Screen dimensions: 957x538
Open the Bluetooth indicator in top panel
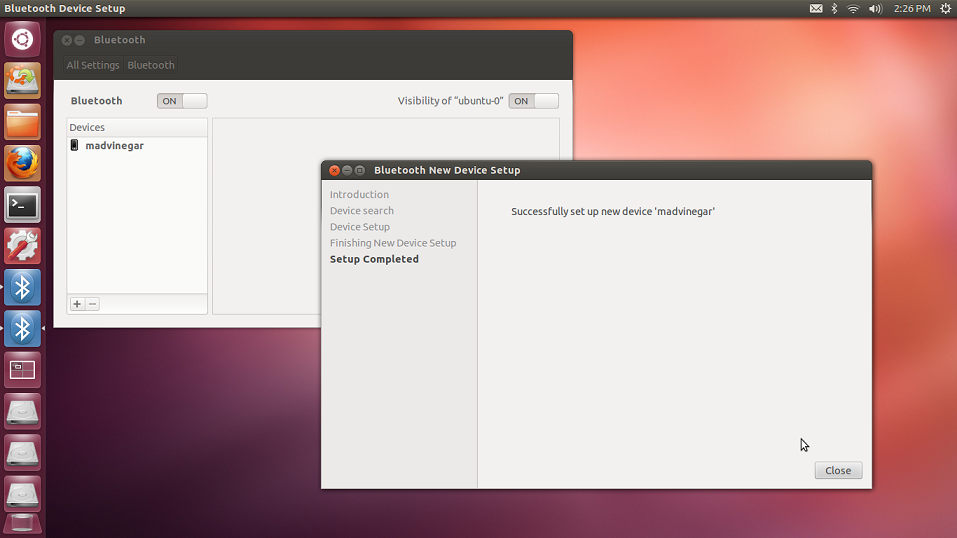(x=834, y=8)
